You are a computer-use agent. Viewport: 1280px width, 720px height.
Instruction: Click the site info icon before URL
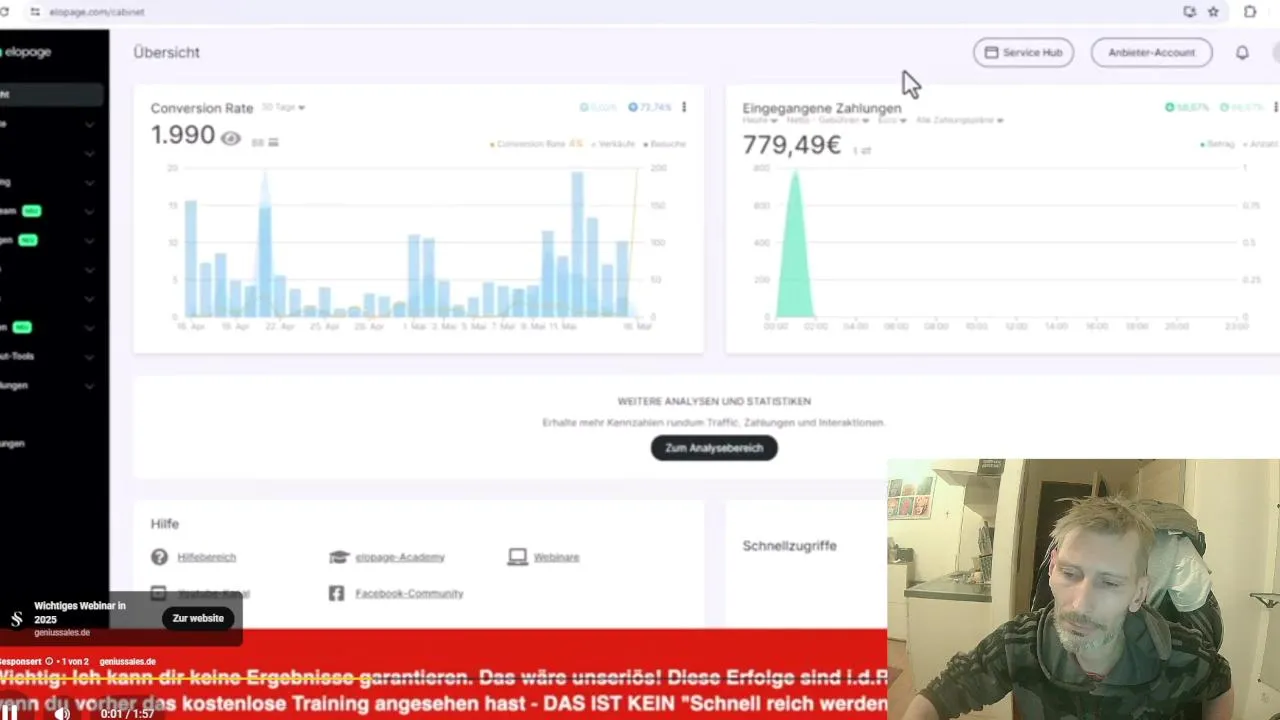(35, 12)
